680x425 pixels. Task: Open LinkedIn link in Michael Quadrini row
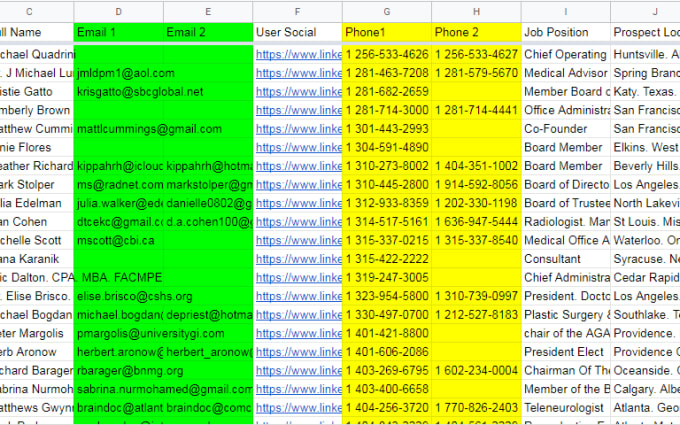[298, 55]
